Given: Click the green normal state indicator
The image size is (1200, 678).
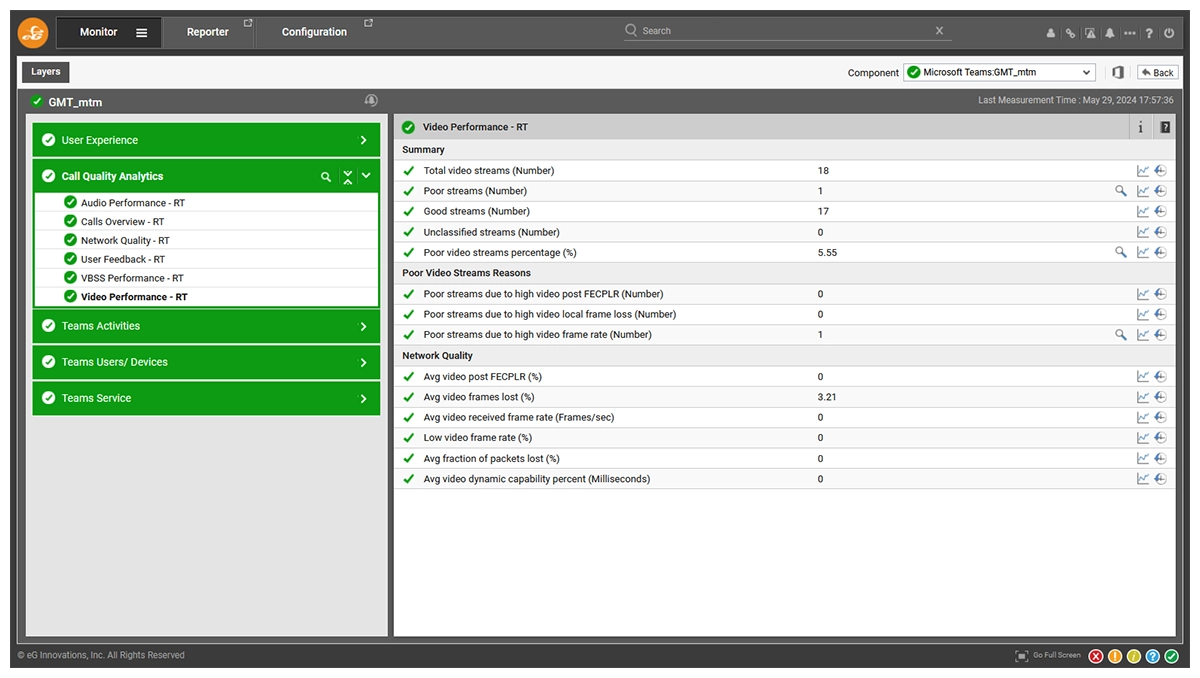Looking at the screenshot, I should click(1172, 656).
